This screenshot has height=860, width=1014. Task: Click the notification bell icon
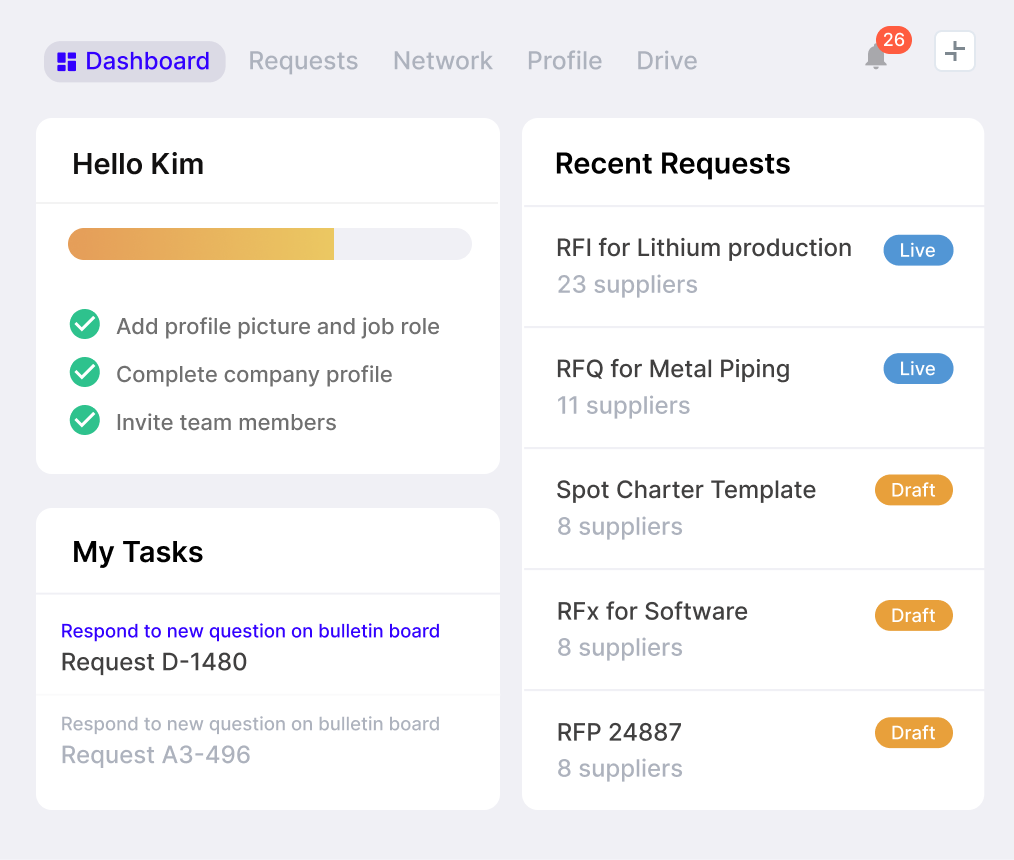[875, 58]
